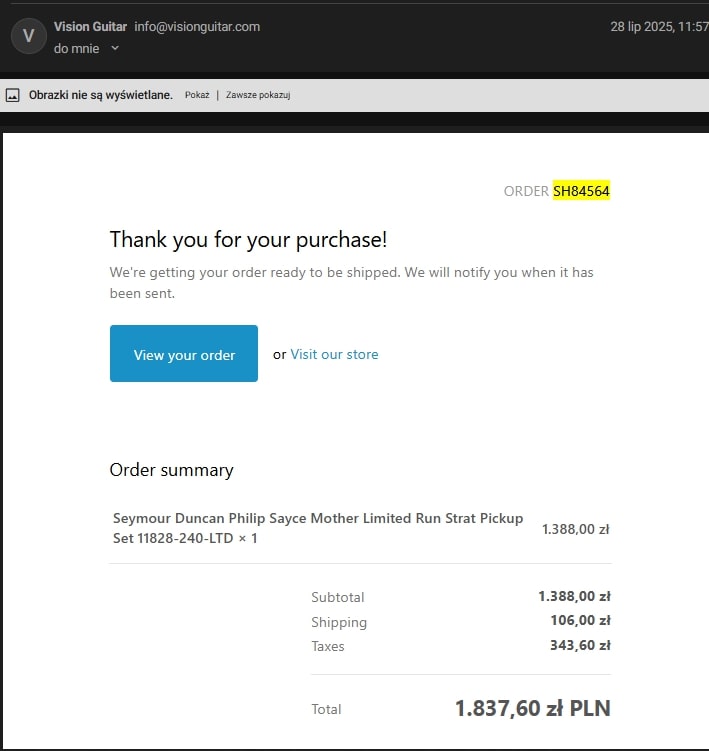The width and height of the screenshot is (709, 751).
Task: Click 'Obrazki nie są wyświetlane' notice text
Action: point(101,95)
